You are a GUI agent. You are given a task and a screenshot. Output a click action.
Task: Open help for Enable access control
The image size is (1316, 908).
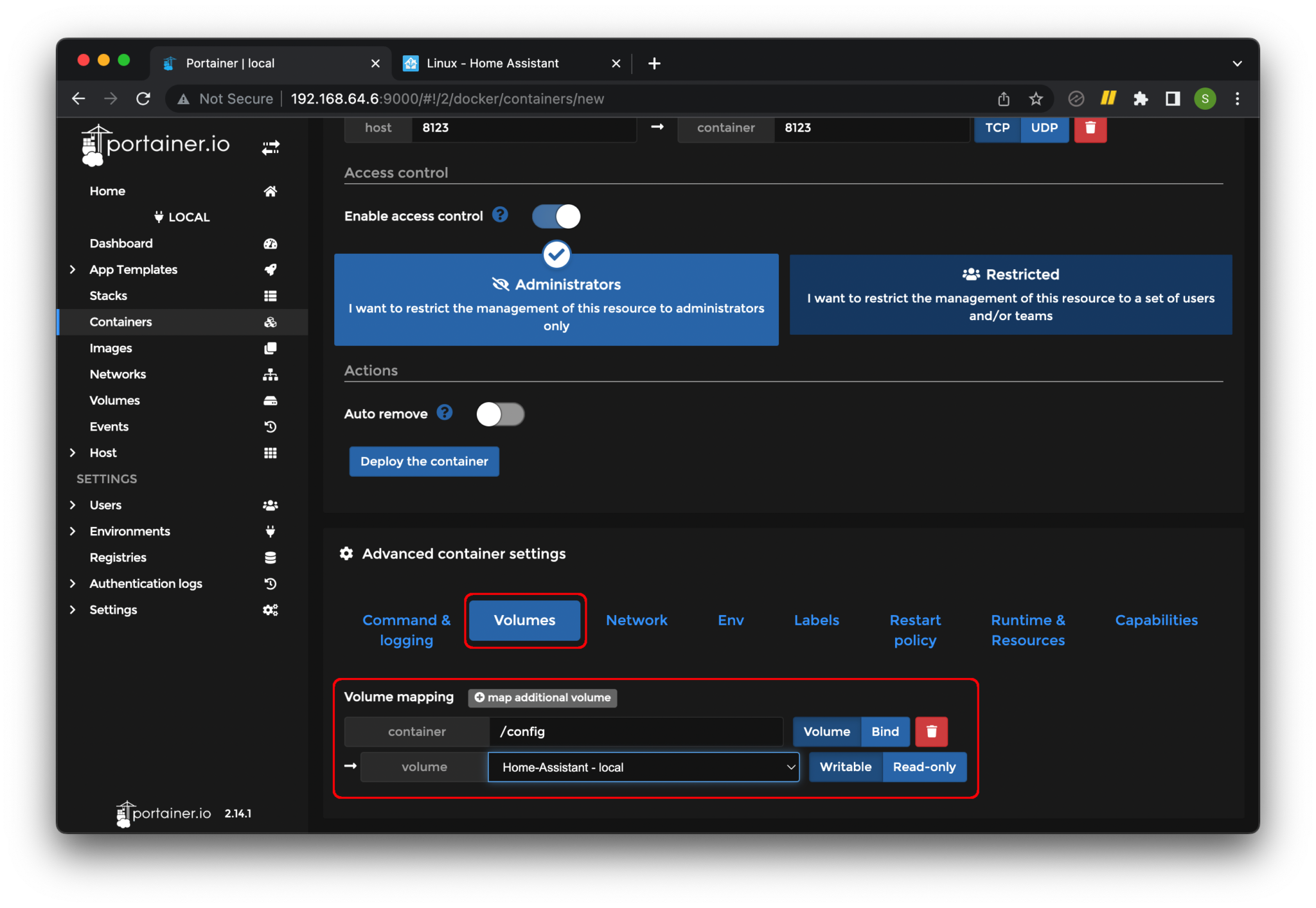pyautogui.click(x=500, y=215)
